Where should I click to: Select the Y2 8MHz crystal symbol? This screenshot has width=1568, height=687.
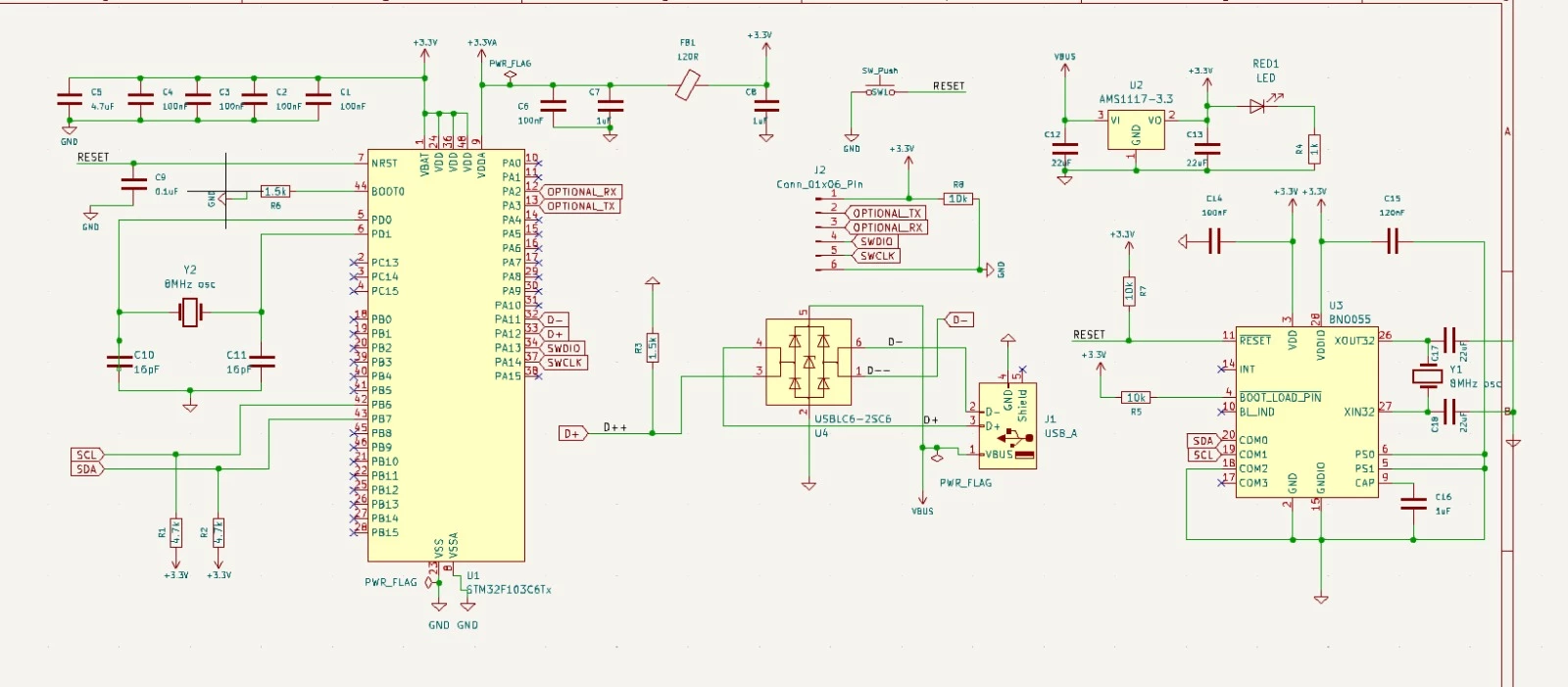190,313
